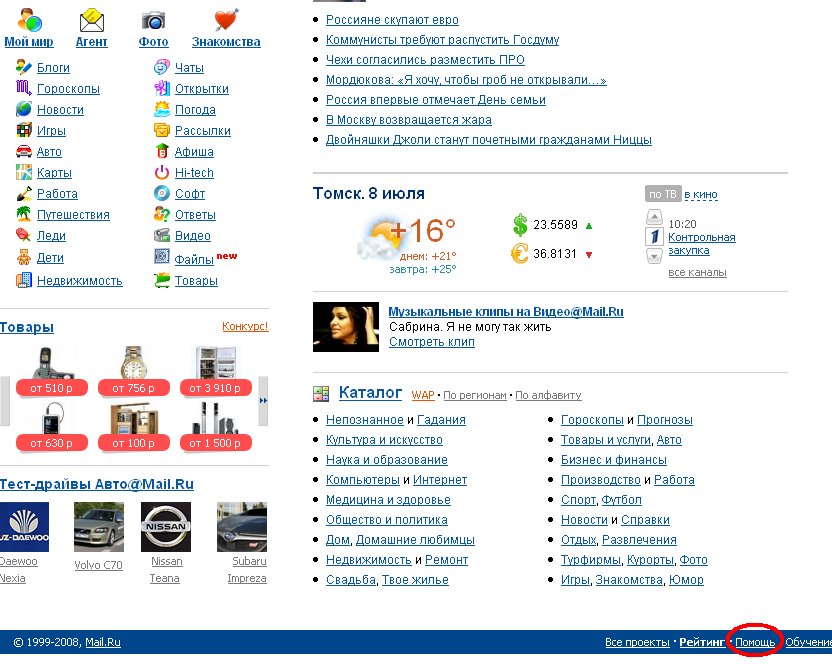Open the Знакомства heart icon
Viewport: 832px width, 664px height.
tap(226, 20)
